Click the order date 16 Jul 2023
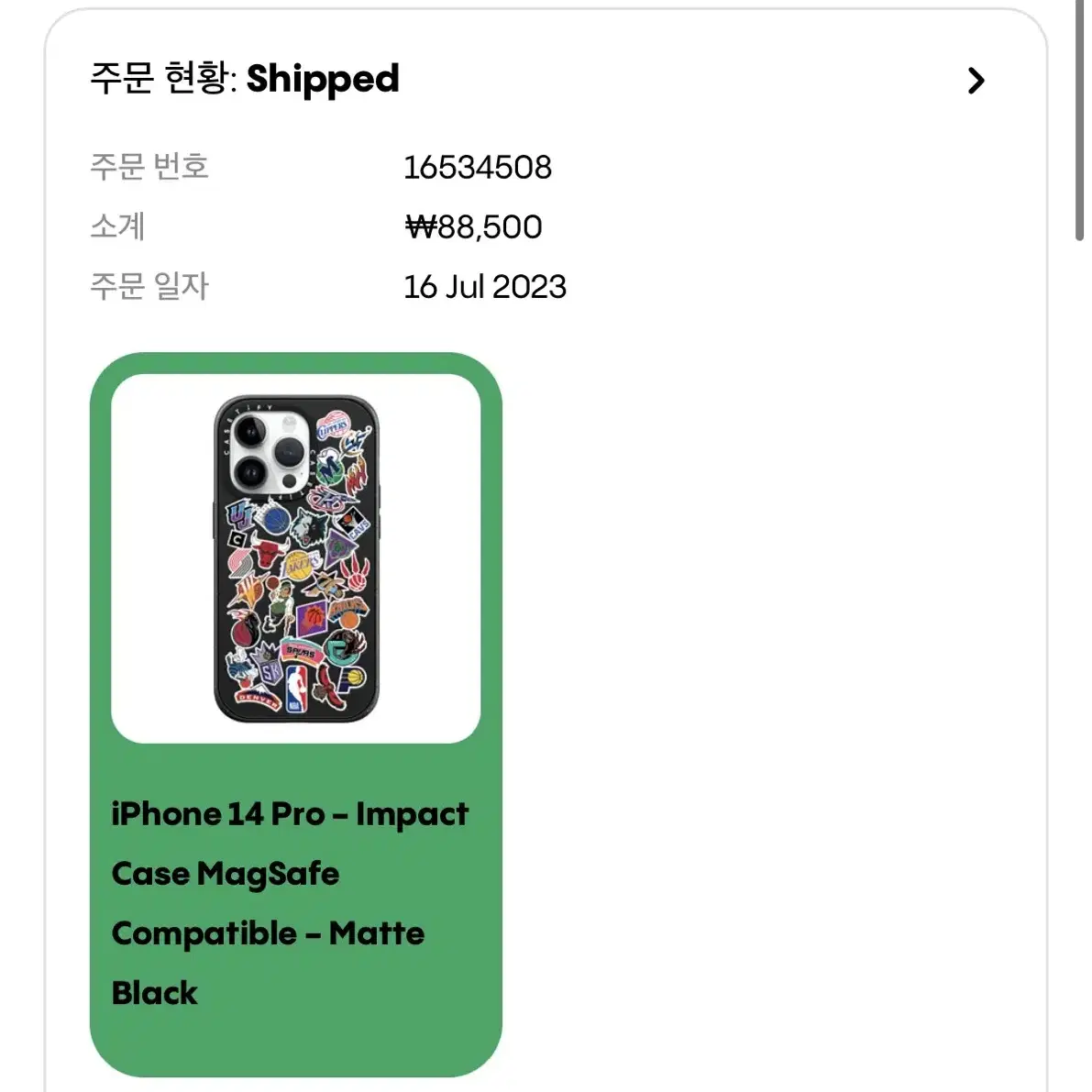The width and height of the screenshot is (1092, 1092). point(485,287)
